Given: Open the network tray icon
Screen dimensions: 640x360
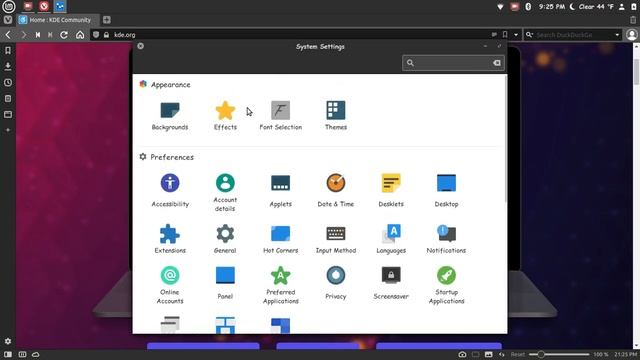Looking at the screenshot, I should 500,7.
